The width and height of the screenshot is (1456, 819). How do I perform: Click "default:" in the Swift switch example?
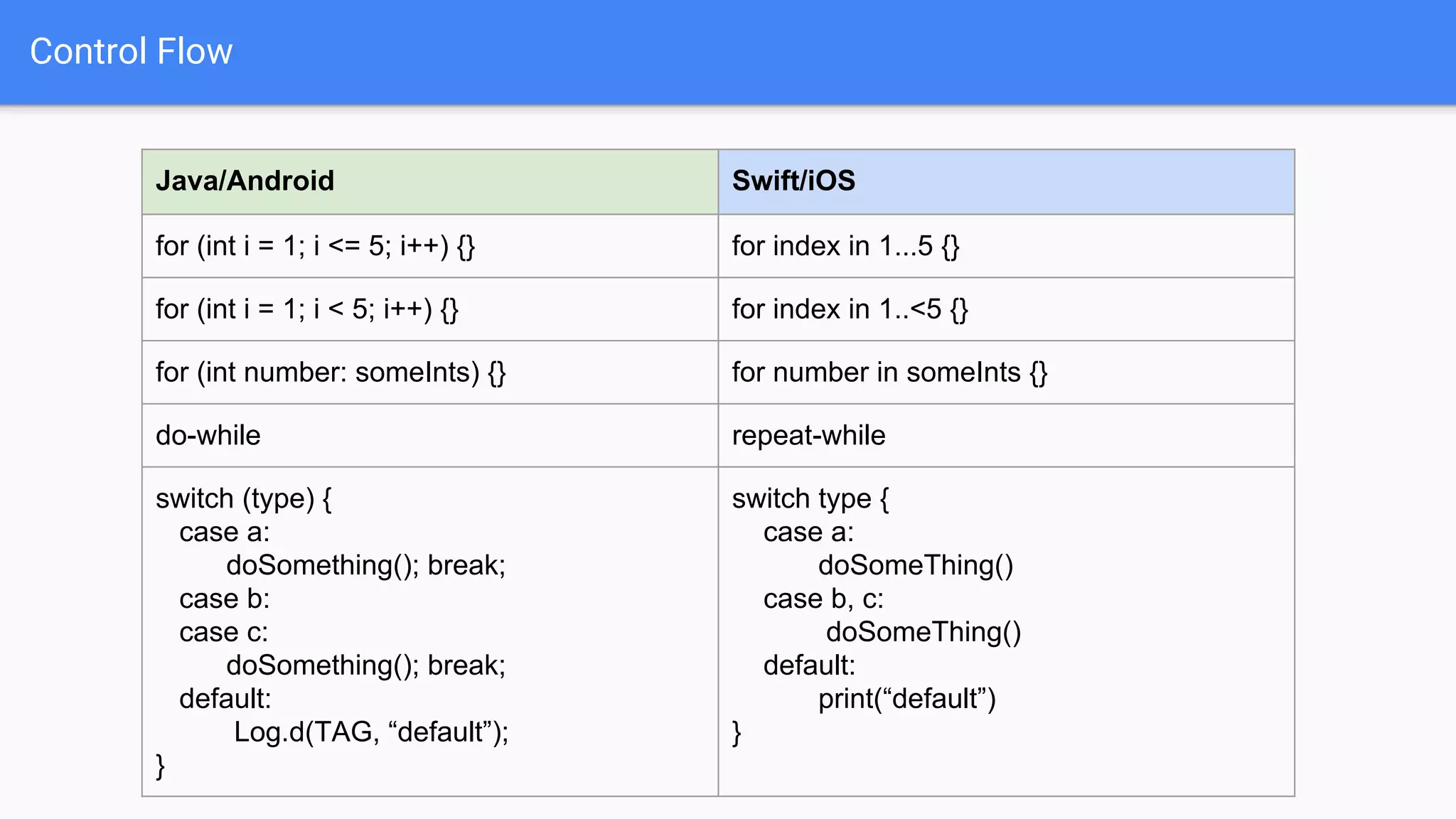coord(809,666)
